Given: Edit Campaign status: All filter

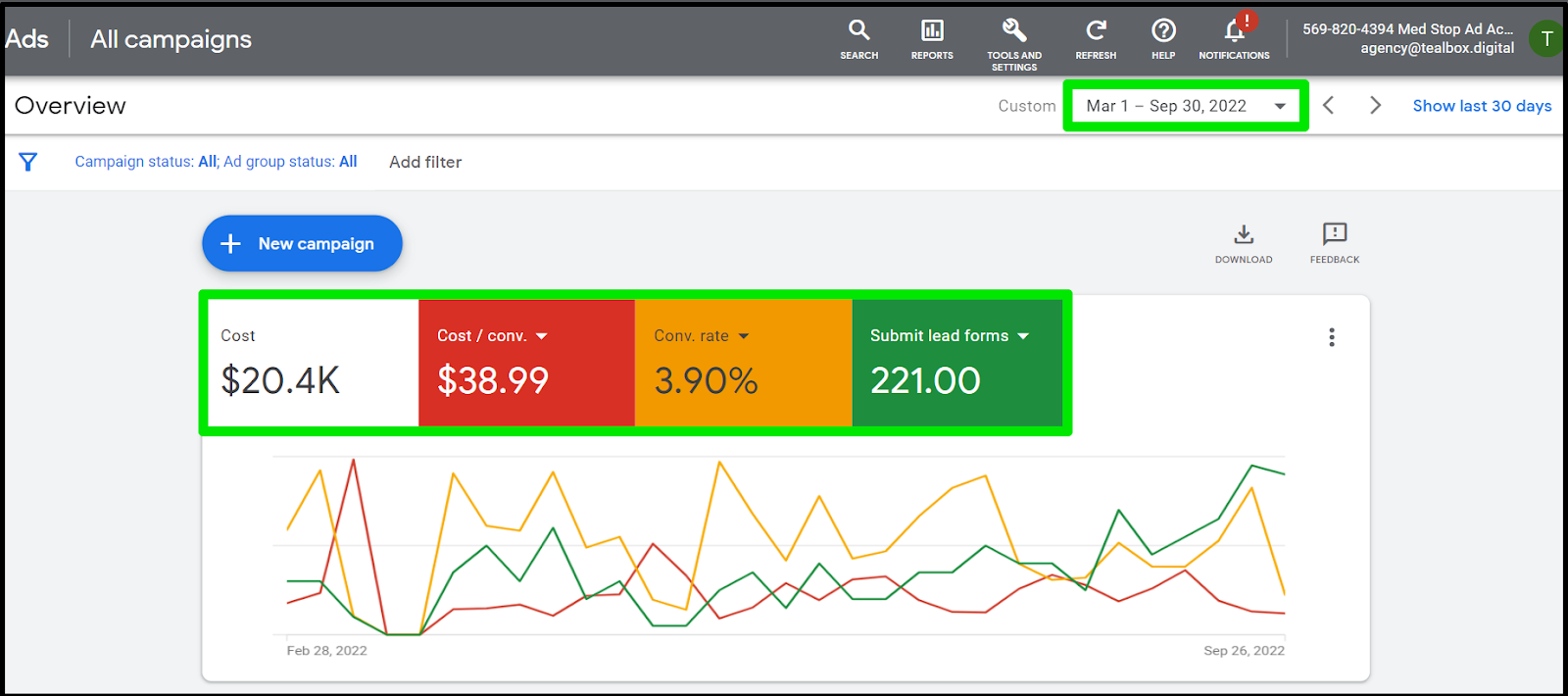Looking at the screenshot, I should click(x=147, y=162).
